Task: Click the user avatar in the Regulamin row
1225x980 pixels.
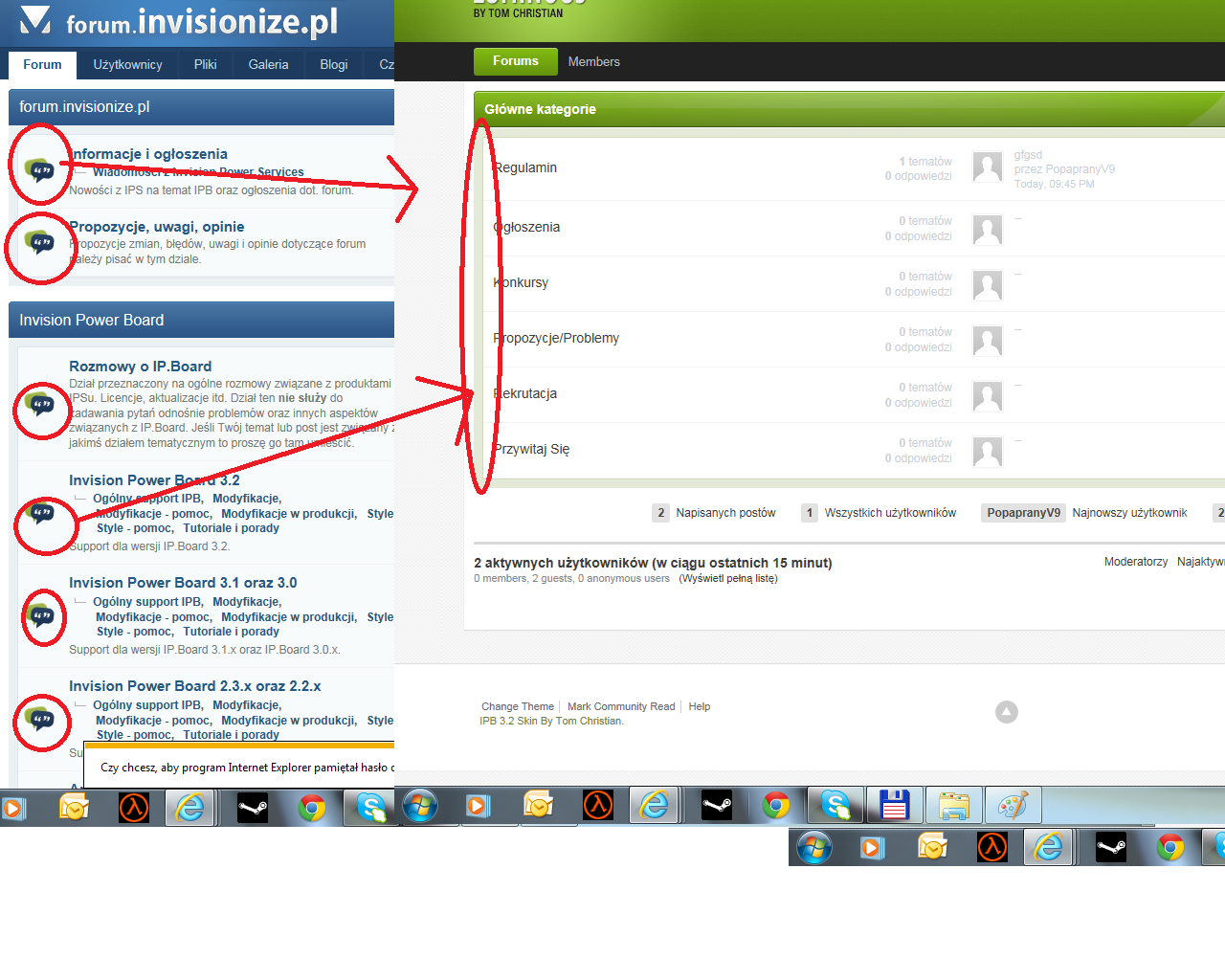Action: (987, 167)
